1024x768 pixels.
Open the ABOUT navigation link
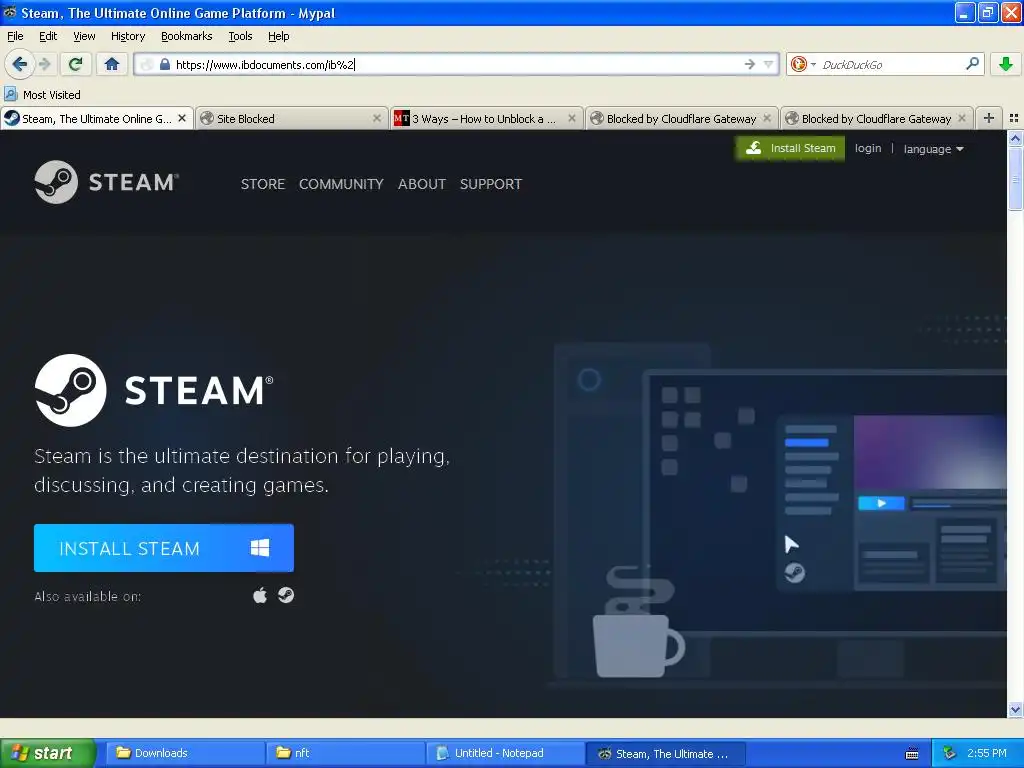422,184
